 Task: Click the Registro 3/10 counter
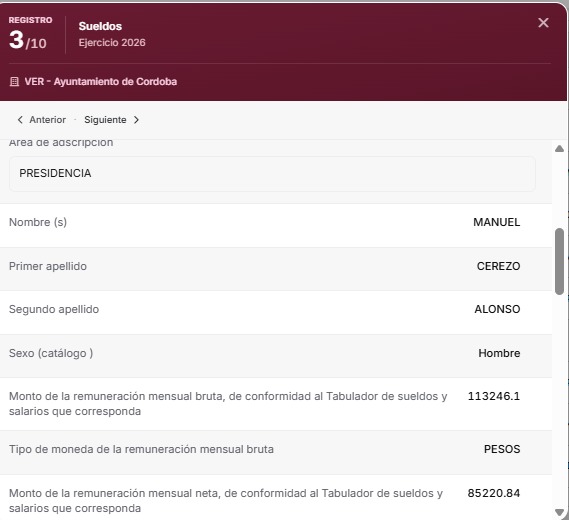click(x=30, y=33)
